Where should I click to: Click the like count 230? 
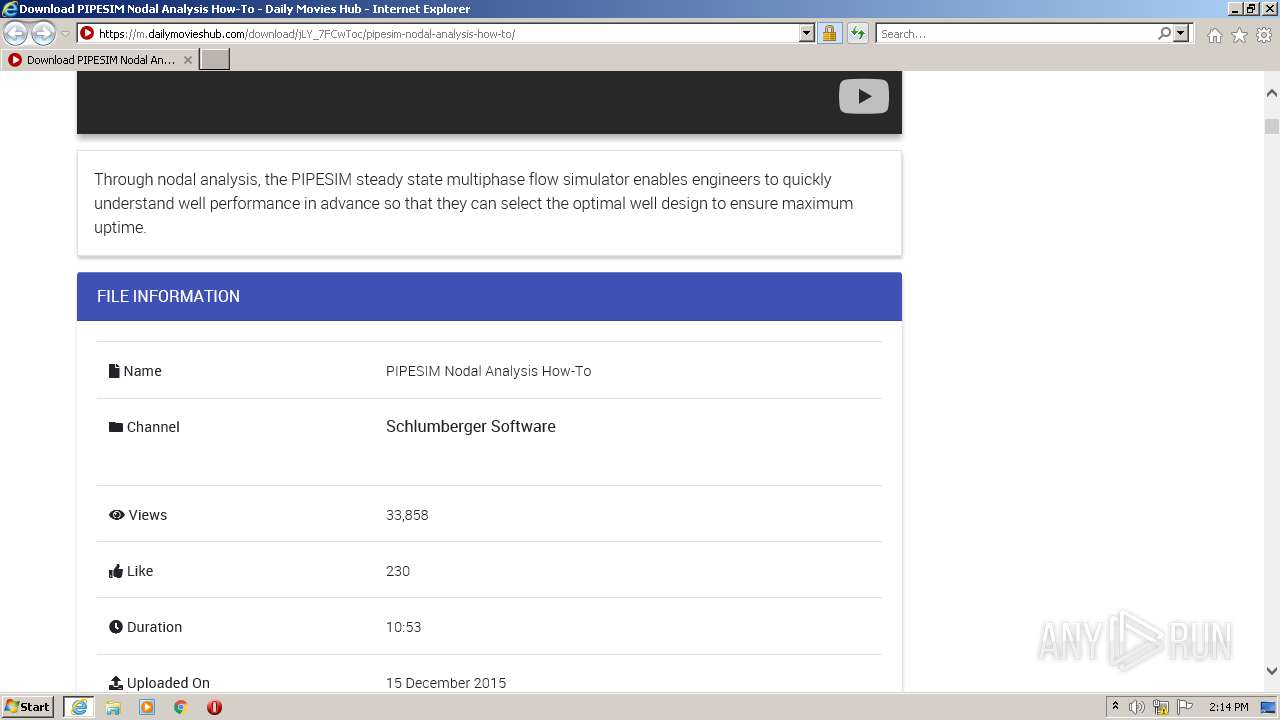coord(398,571)
